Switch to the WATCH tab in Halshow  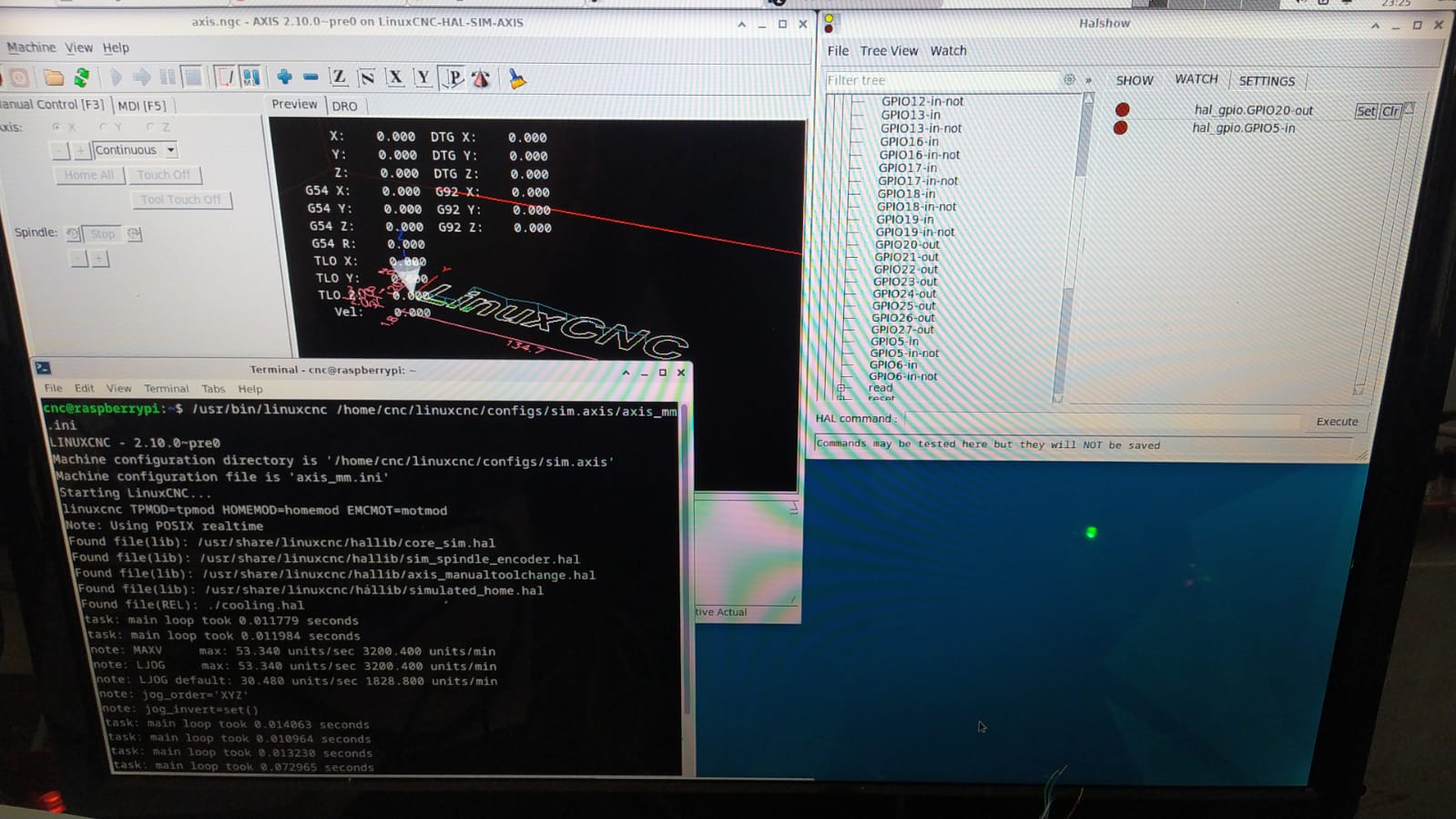coord(1196,79)
